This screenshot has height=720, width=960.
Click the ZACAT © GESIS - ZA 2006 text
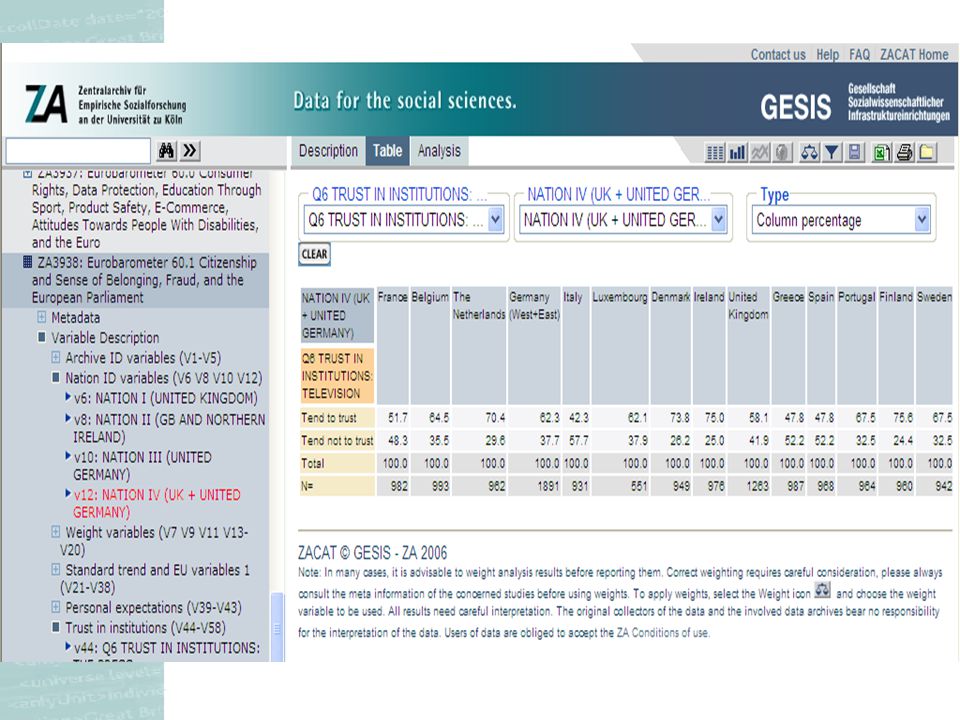372,553
